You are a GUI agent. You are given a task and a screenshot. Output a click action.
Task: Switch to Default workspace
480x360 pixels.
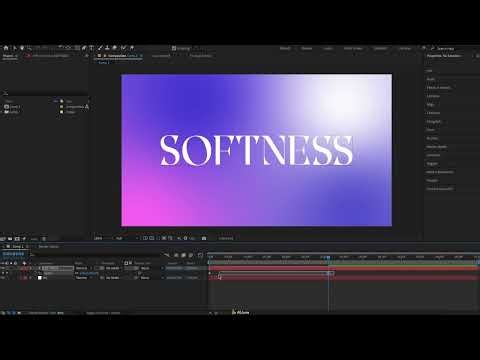(285, 48)
